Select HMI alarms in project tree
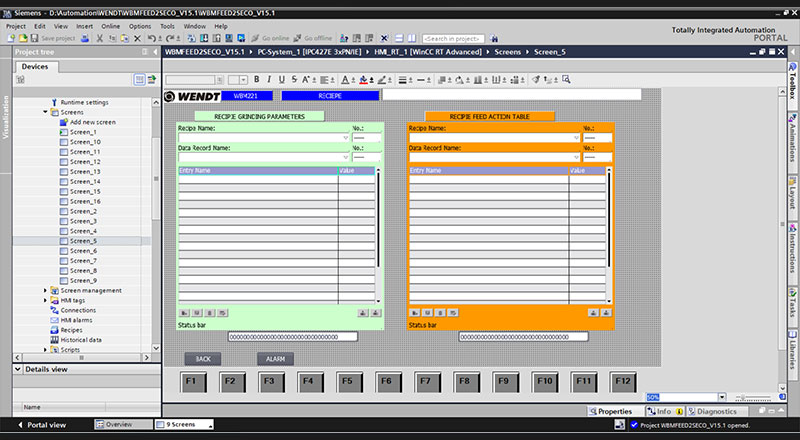 click(77, 320)
